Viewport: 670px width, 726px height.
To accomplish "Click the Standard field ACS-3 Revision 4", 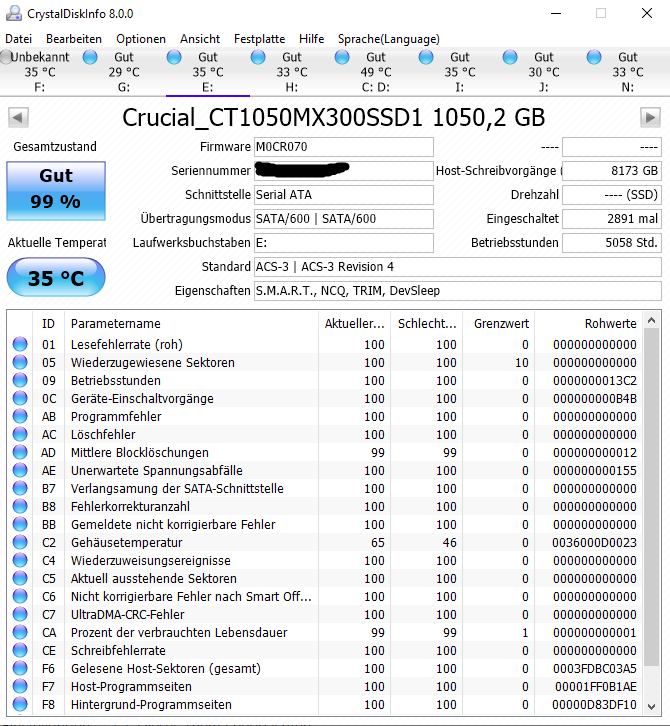I will [457, 267].
